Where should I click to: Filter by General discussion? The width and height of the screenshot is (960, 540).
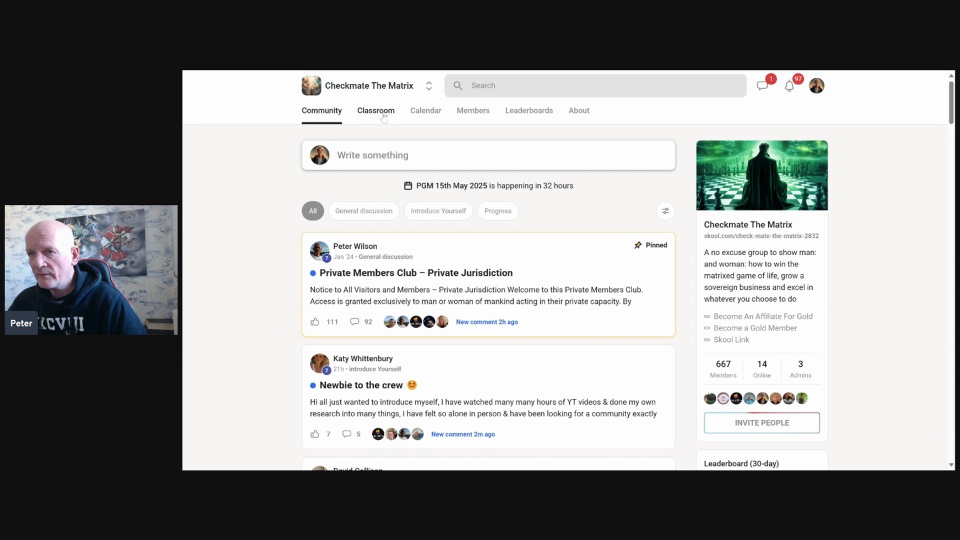364,211
